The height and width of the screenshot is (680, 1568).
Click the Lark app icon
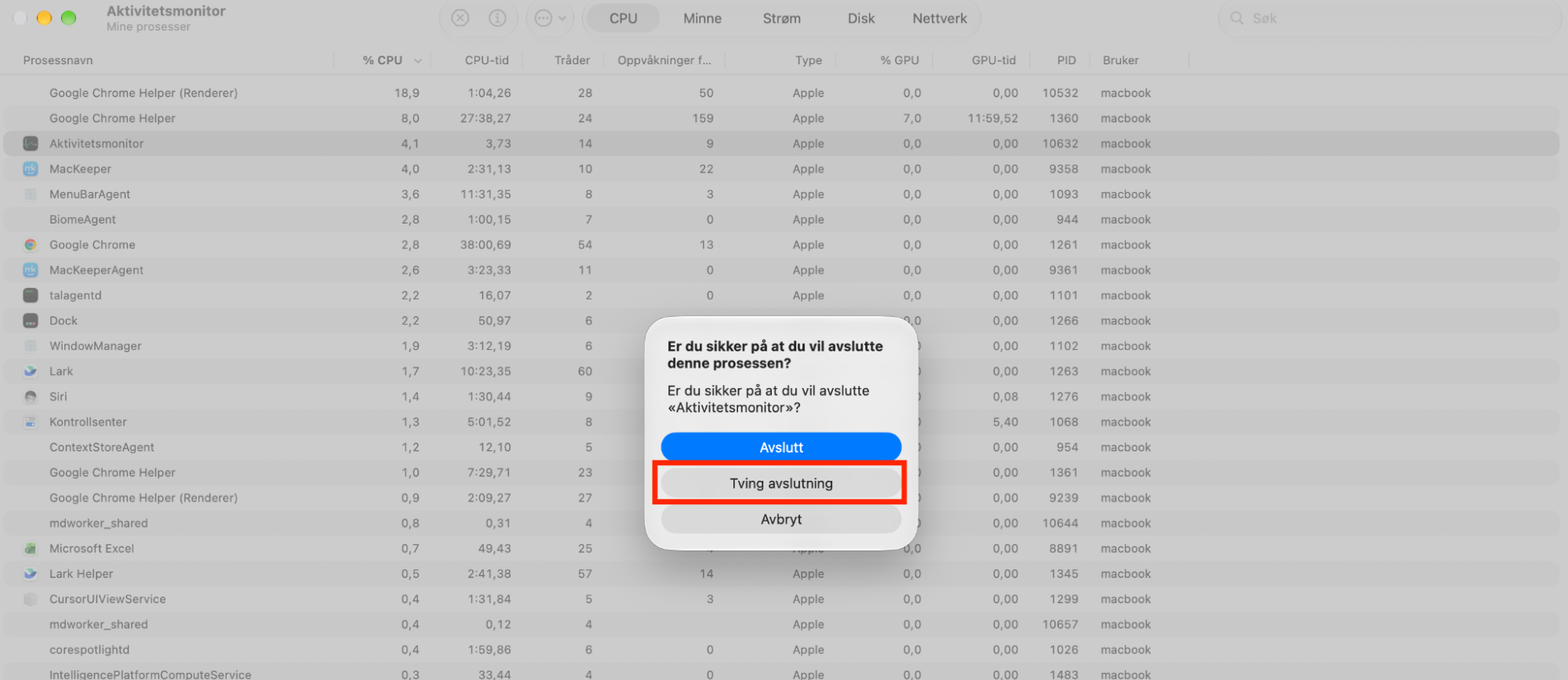click(x=31, y=371)
